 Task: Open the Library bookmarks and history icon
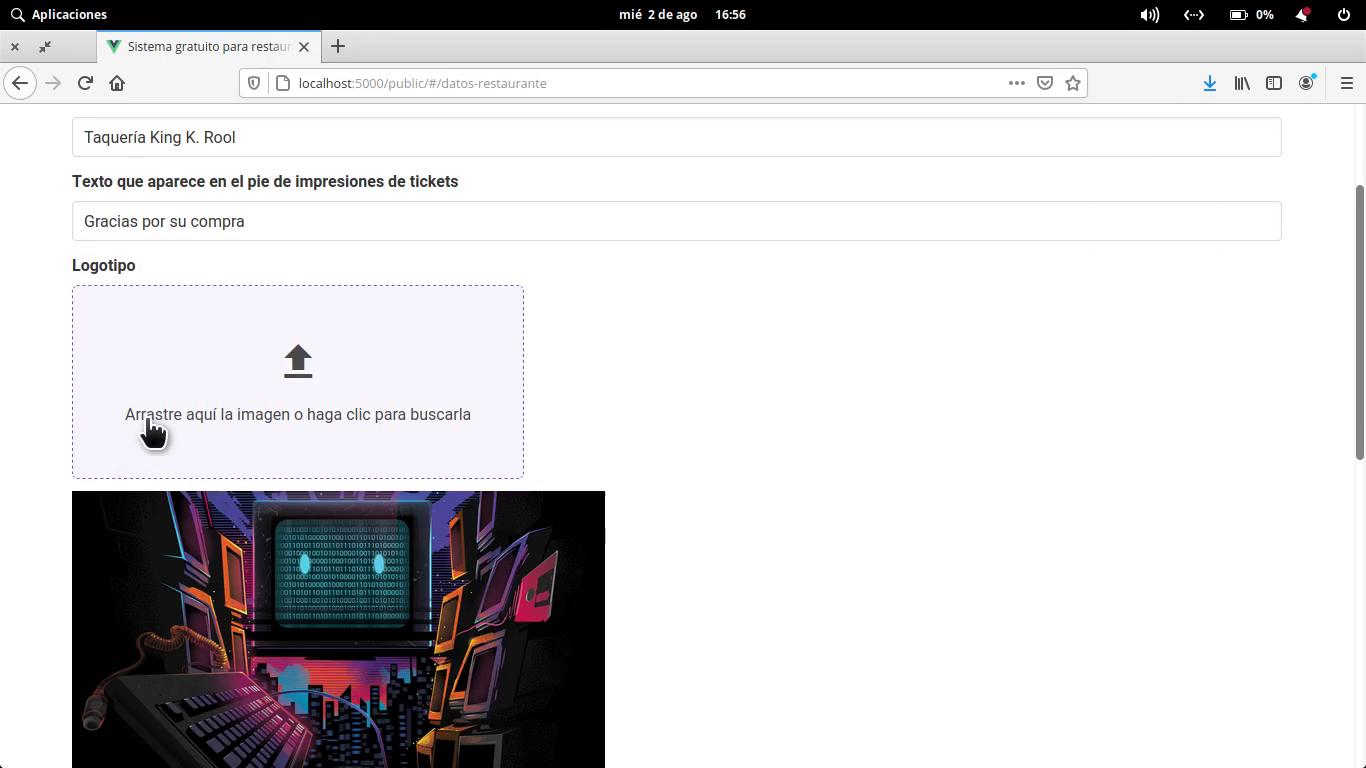(x=1242, y=83)
